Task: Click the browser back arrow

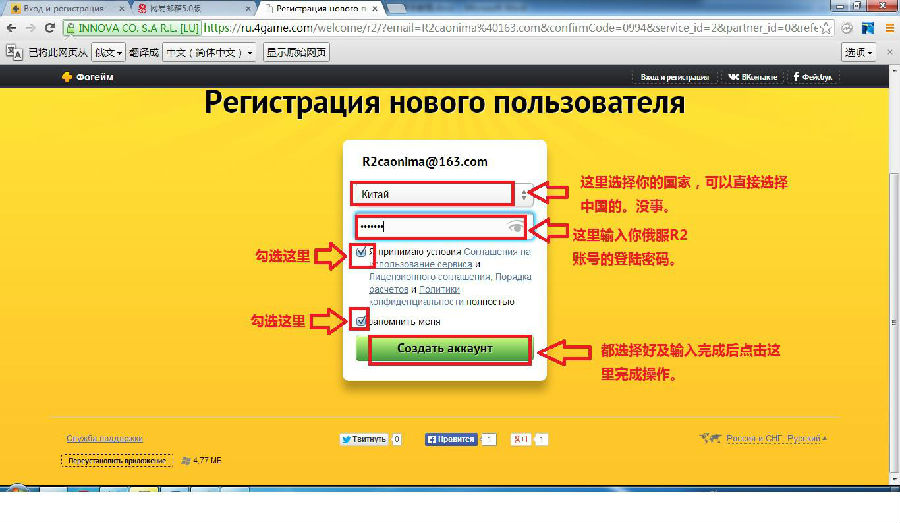Action: [11, 28]
